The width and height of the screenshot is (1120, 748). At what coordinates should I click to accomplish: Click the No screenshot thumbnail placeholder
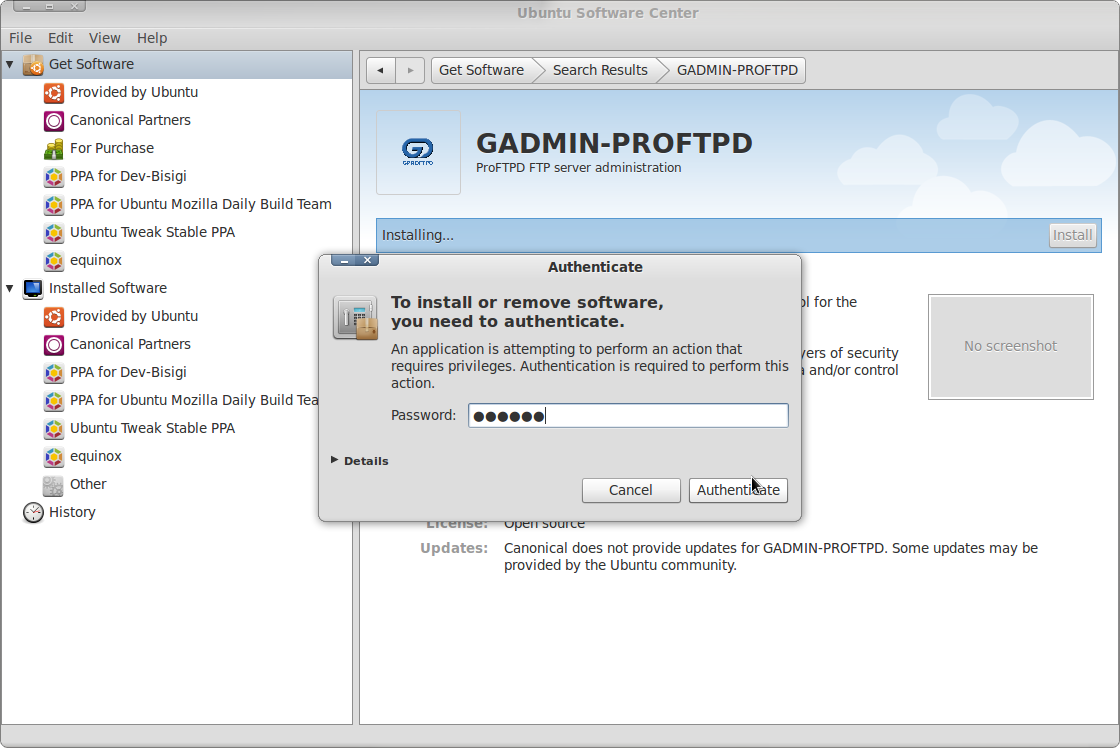pyautogui.click(x=1011, y=346)
